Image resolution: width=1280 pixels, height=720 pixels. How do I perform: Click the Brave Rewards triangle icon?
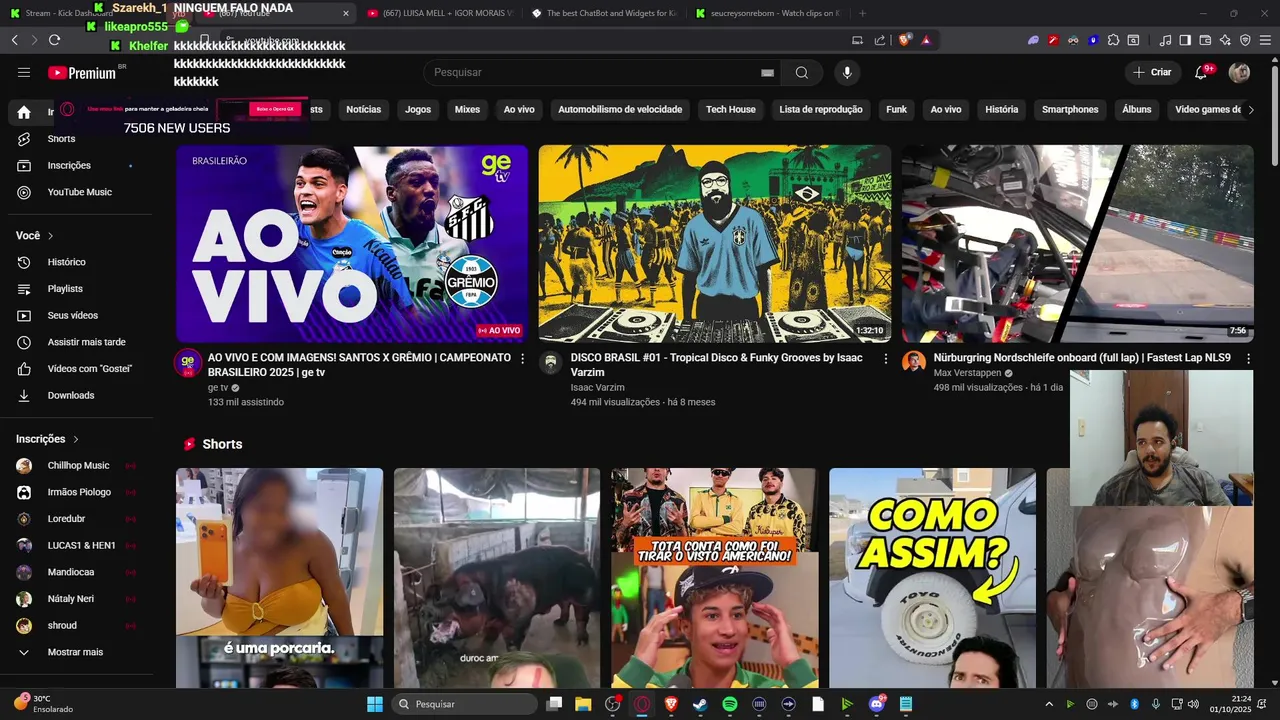pos(926,40)
